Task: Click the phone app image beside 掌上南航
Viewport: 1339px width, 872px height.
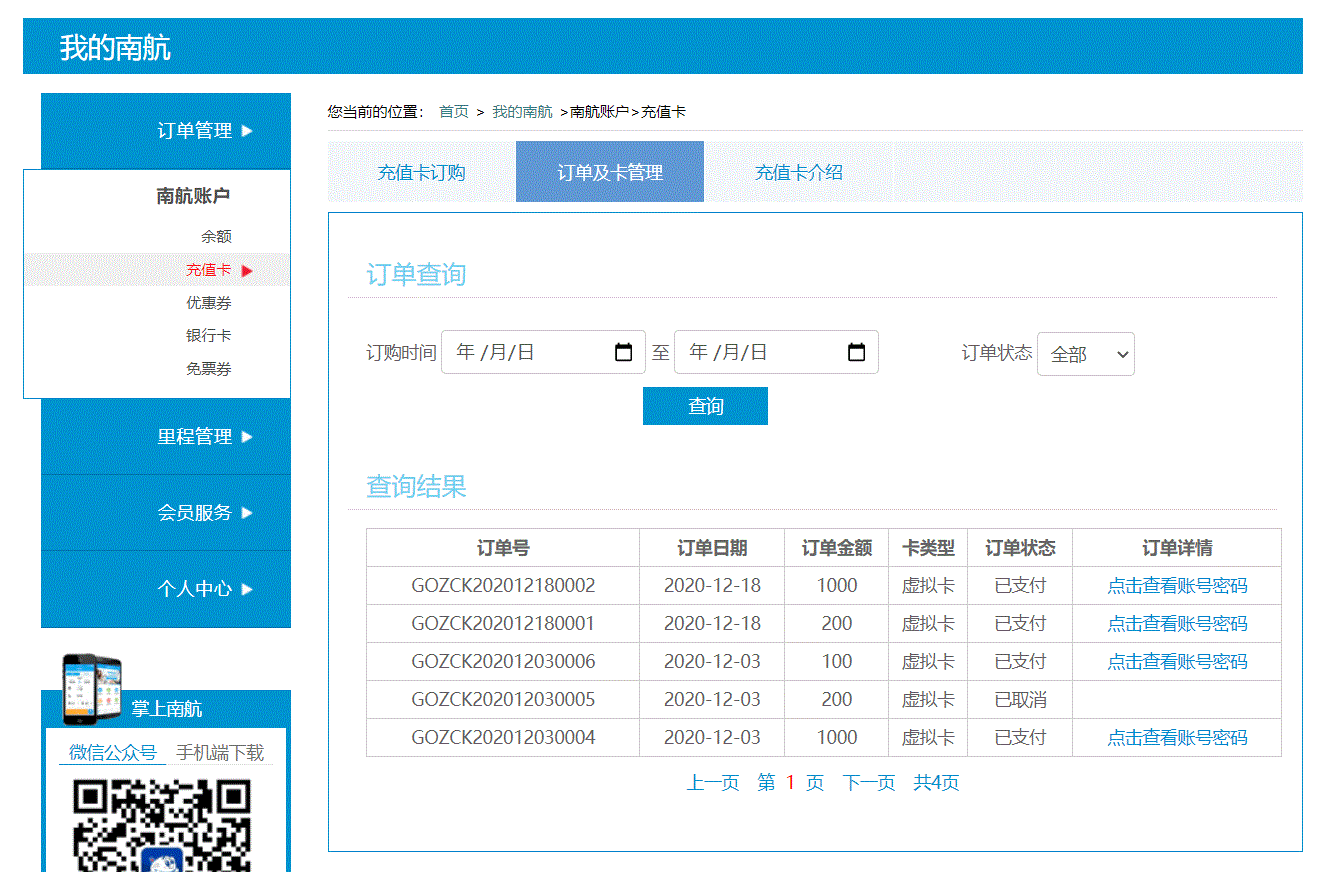Action: (x=92, y=689)
